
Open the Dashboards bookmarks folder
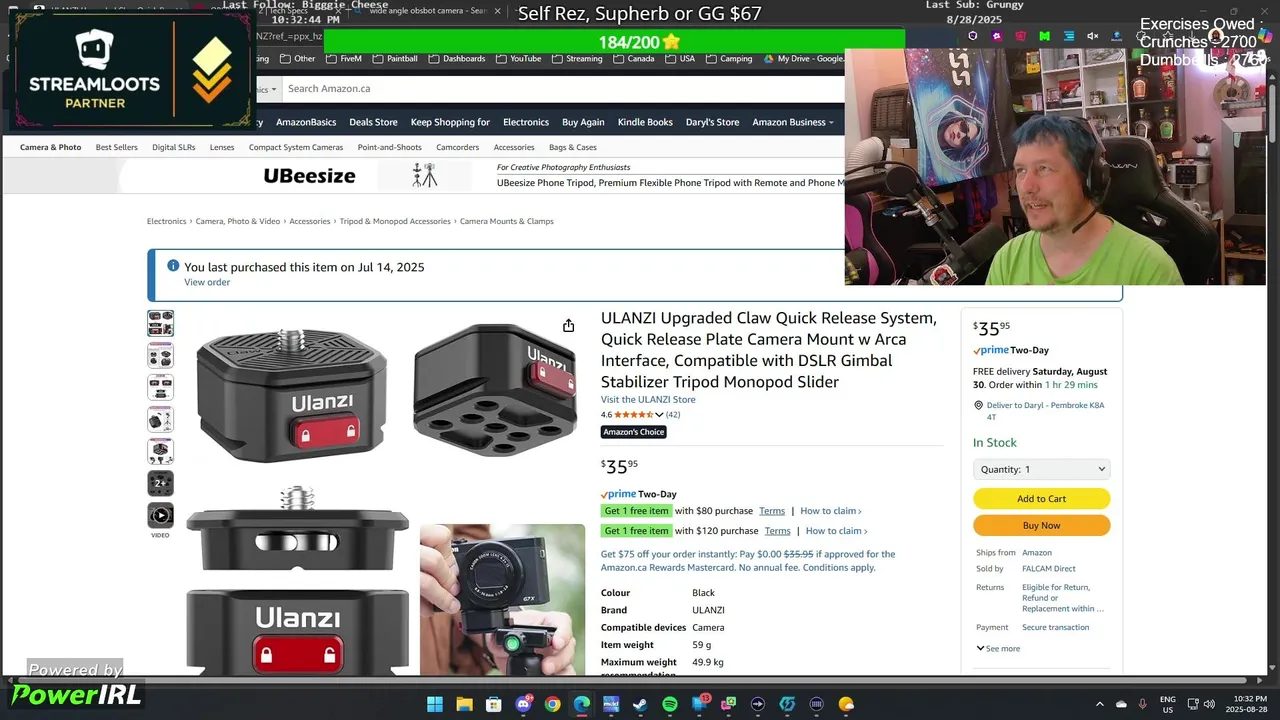tap(457, 59)
